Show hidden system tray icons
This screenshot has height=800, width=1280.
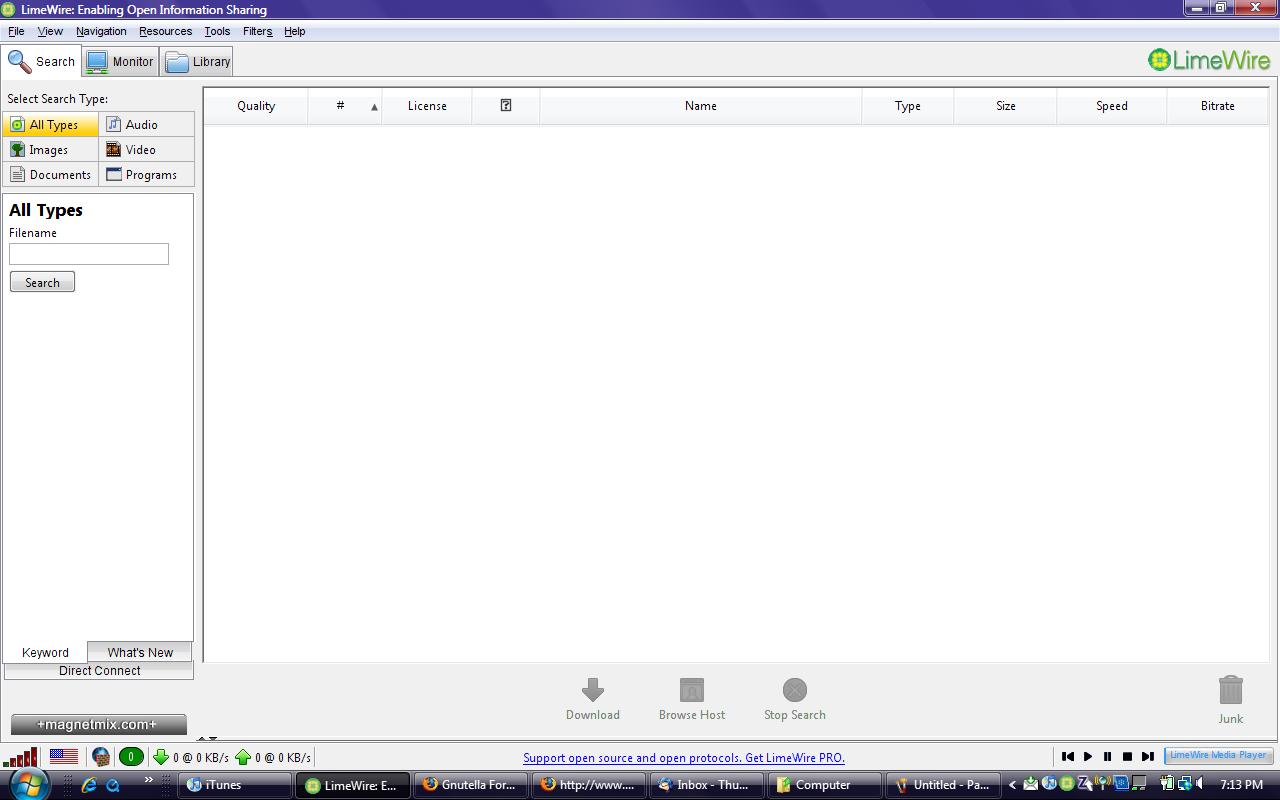[x=1012, y=785]
